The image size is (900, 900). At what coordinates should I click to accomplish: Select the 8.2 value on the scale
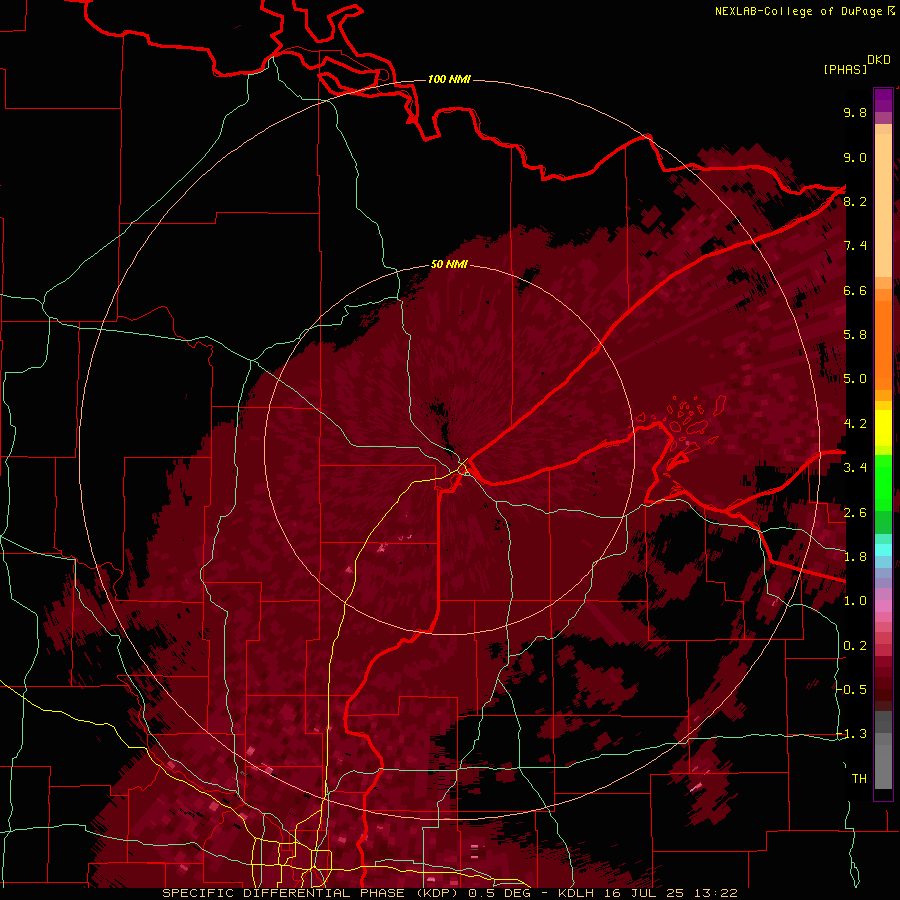(x=855, y=202)
